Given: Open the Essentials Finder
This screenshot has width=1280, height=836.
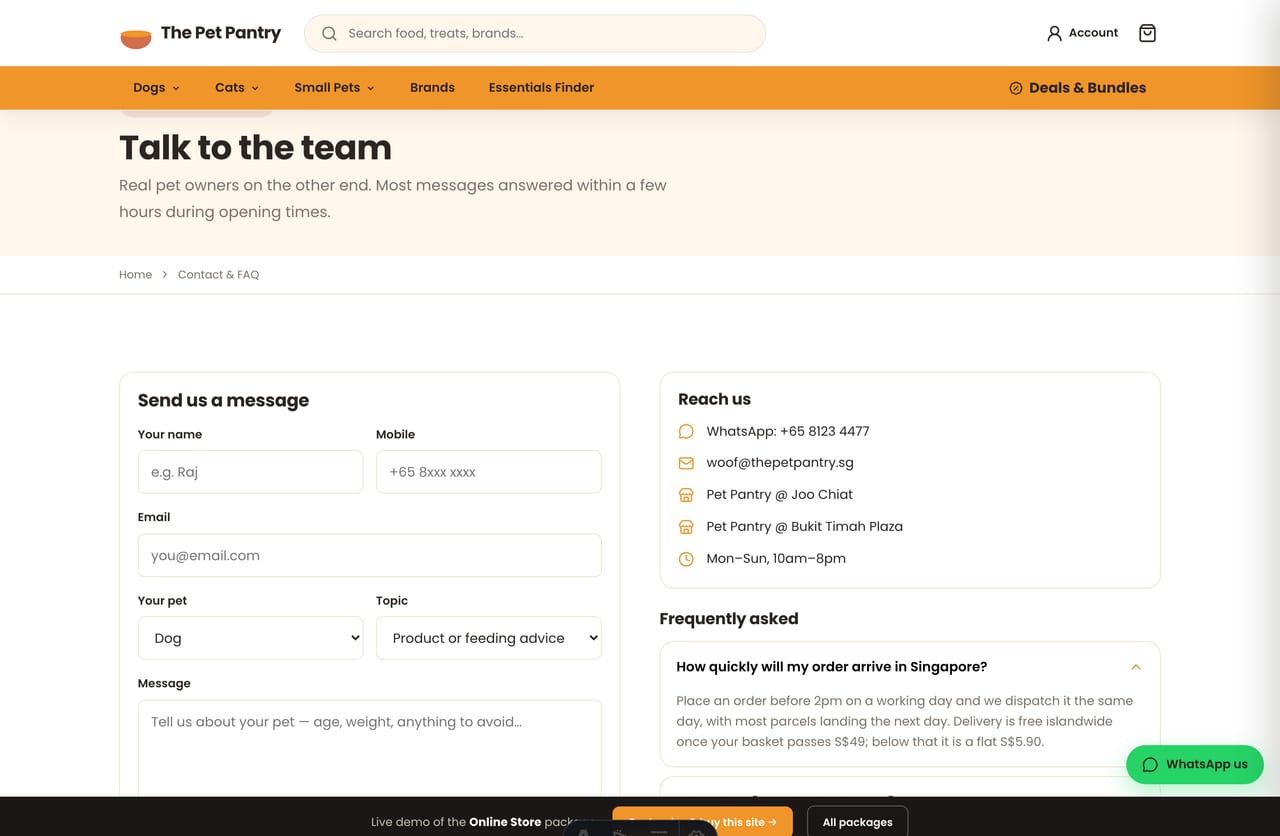Looking at the screenshot, I should [x=541, y=87].
